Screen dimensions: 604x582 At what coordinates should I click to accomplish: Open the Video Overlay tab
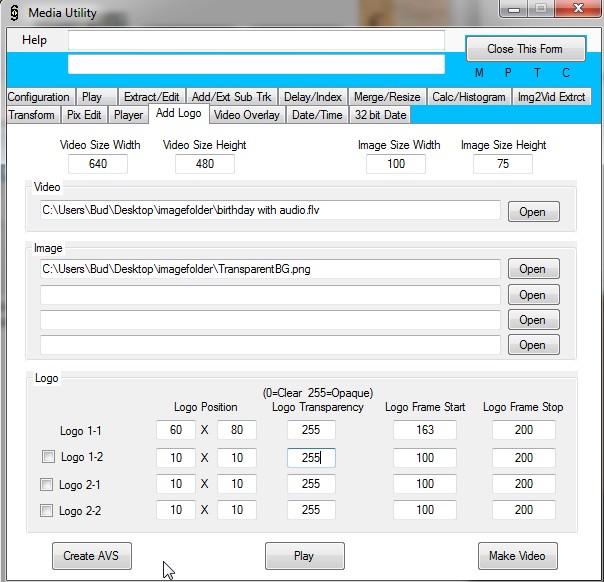(x=247, y=115)
